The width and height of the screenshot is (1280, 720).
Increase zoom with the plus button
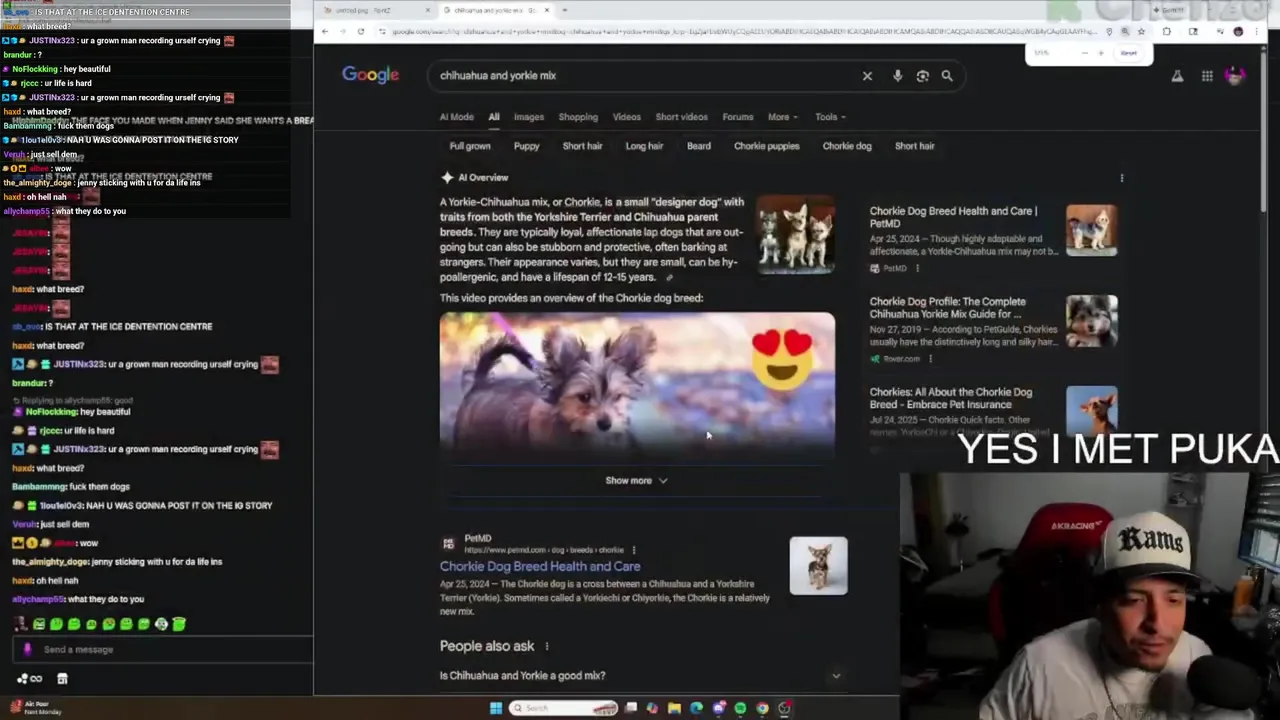(1100, 53)
